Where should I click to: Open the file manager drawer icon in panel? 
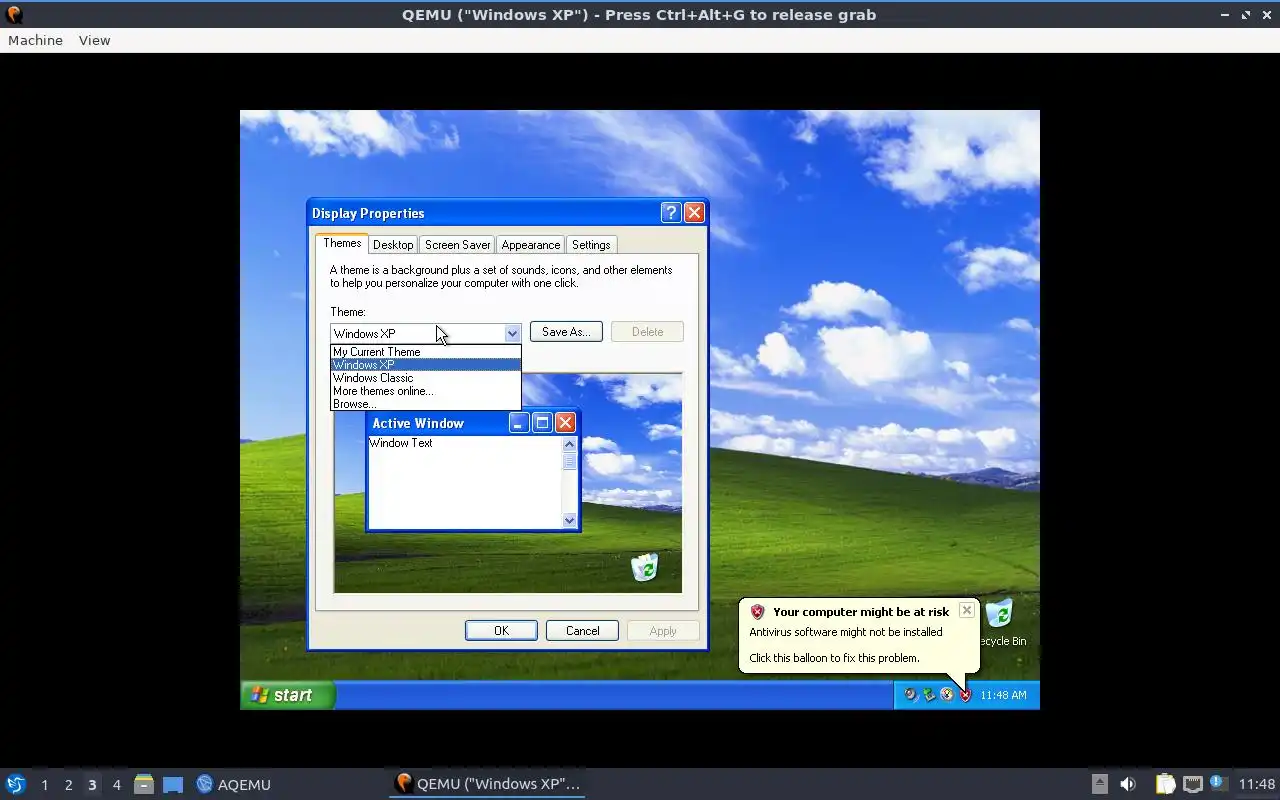(x=144, y=784)
